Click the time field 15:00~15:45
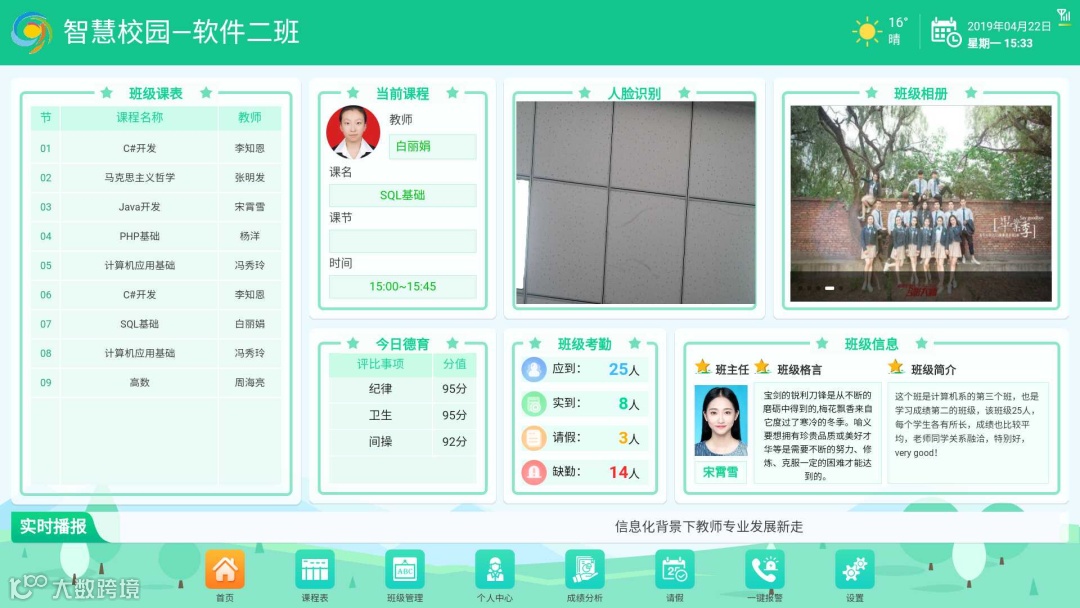 pyautogui.click(x=402, y=286)
